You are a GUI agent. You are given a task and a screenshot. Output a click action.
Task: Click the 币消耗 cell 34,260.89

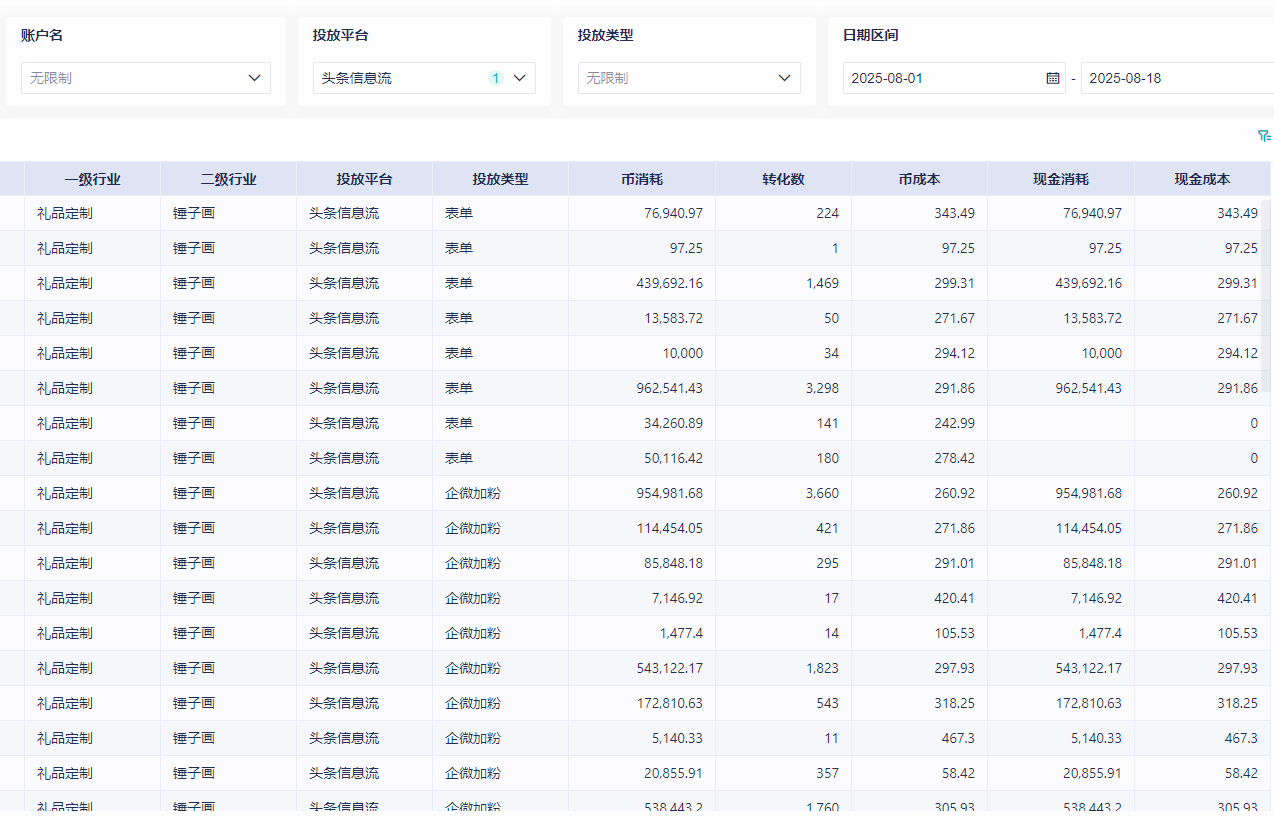click(x=642, y=423)
